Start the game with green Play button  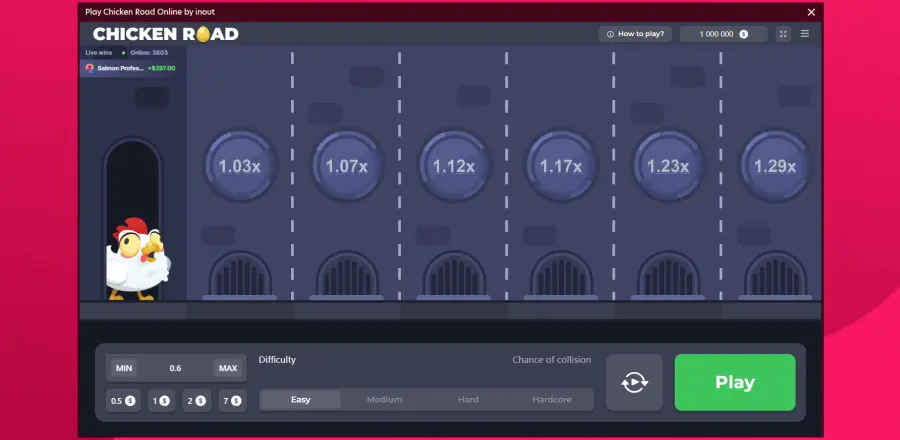click(735, 382)
